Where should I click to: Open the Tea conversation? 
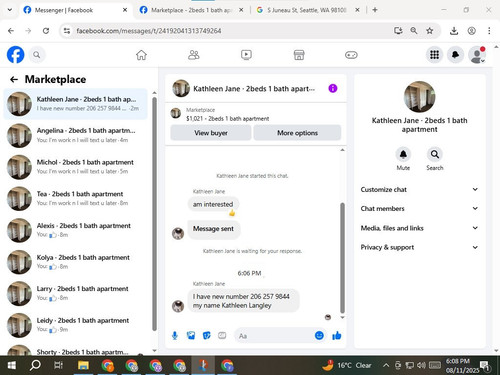pyautogui.click(x=75, y=199)
